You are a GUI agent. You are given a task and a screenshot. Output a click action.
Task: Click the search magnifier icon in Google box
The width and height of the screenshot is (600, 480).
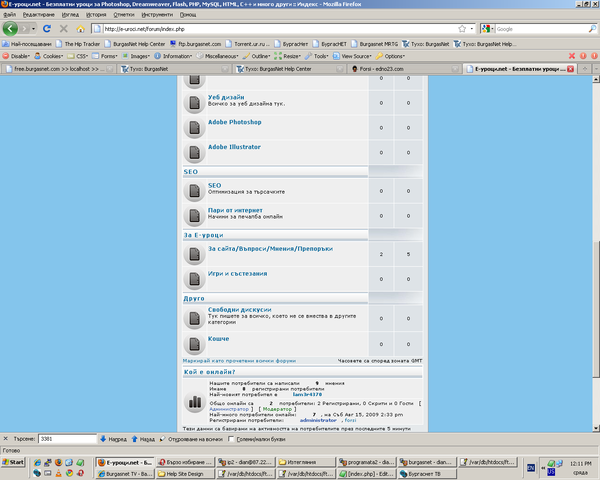tap(592, 29)
